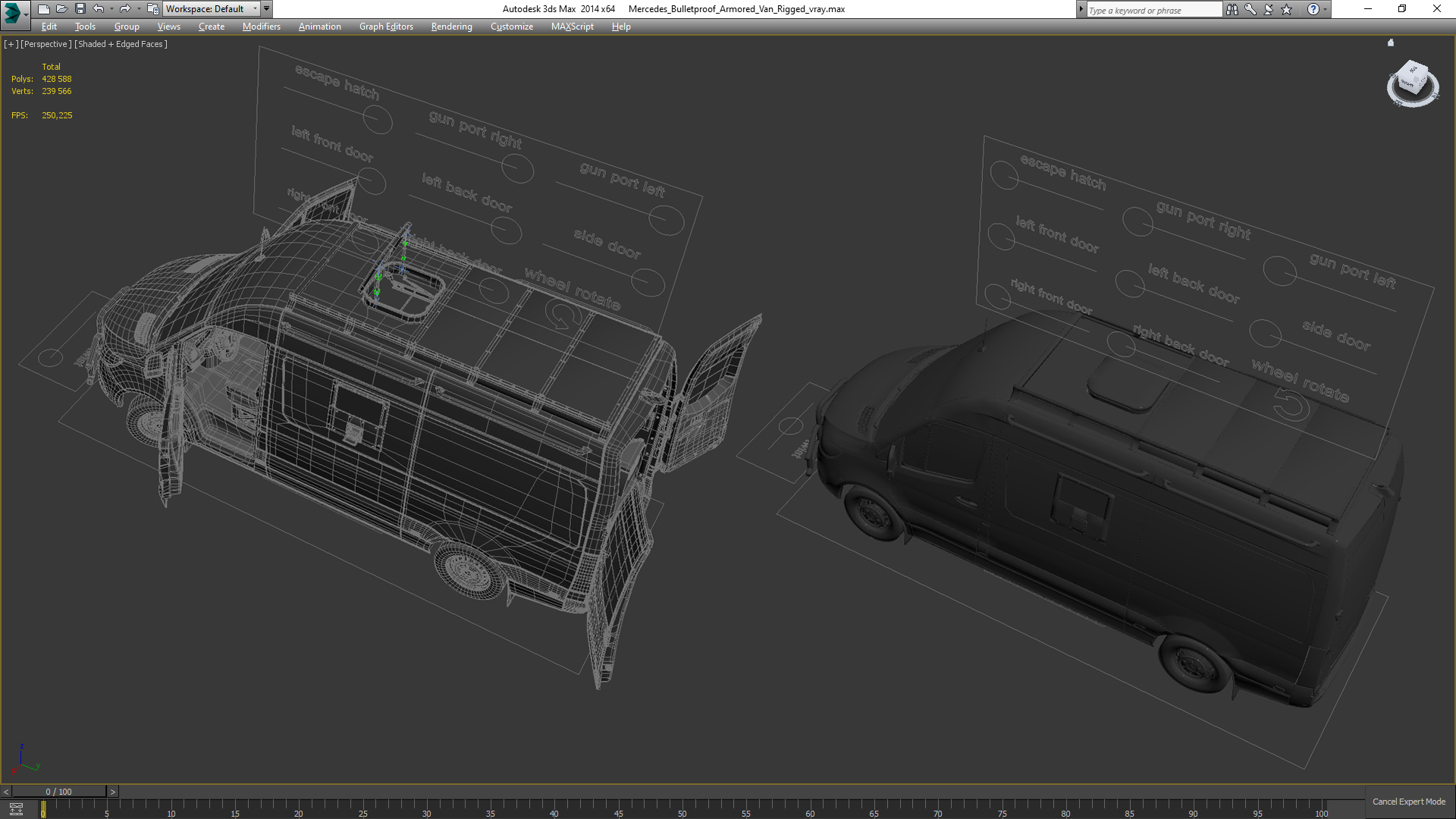Click the binoculars search icon
Viewport: 1456px width, 819px height.
coord(1232,9)
